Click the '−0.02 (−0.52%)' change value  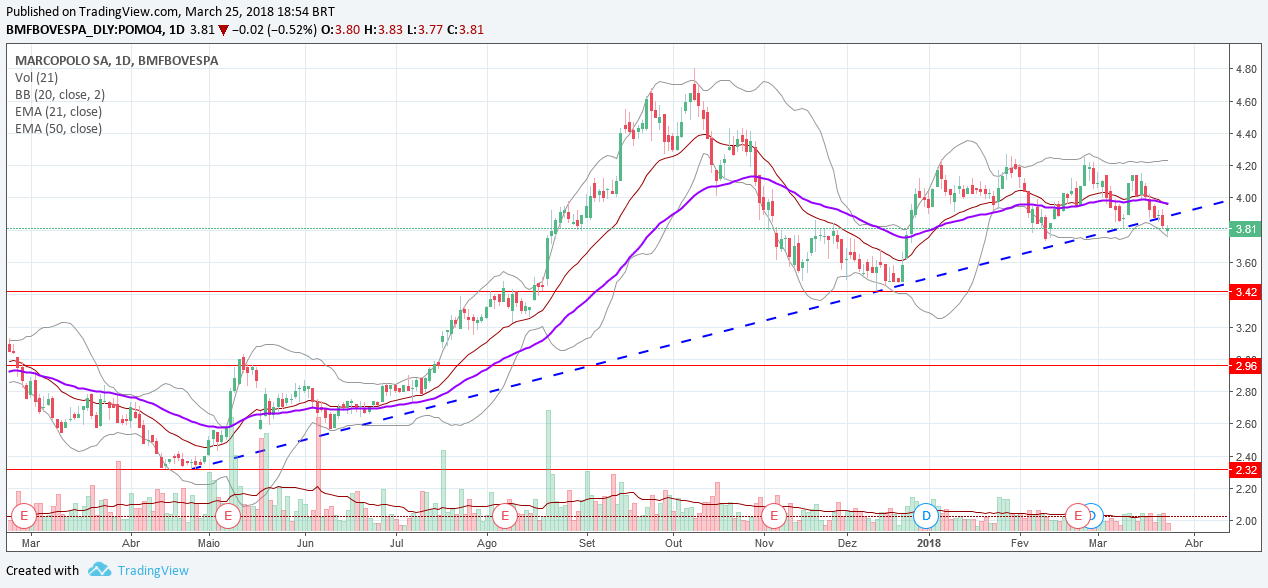click(x=274, y=29)
